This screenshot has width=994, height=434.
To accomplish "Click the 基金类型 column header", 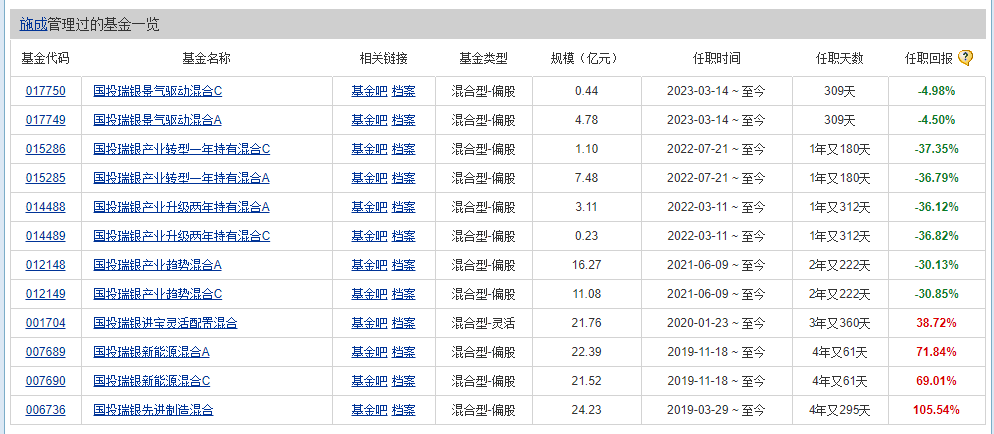I will point(483,58).
